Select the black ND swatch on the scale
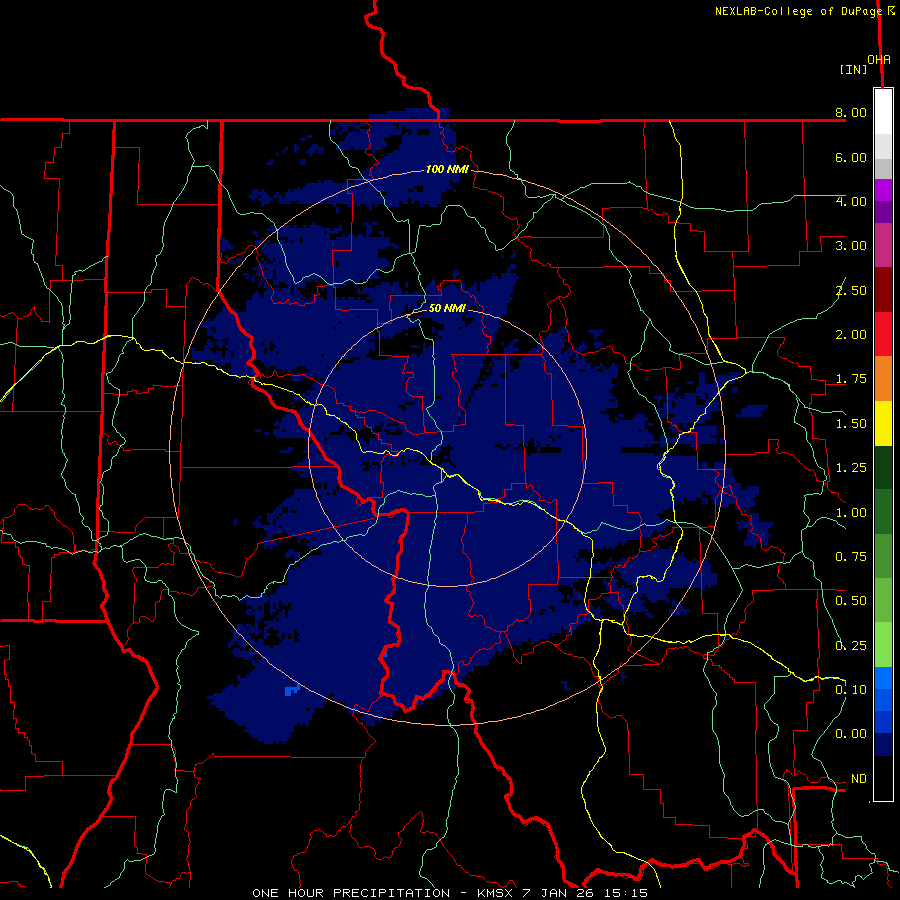900x900 pixels. tap(883, 778)
